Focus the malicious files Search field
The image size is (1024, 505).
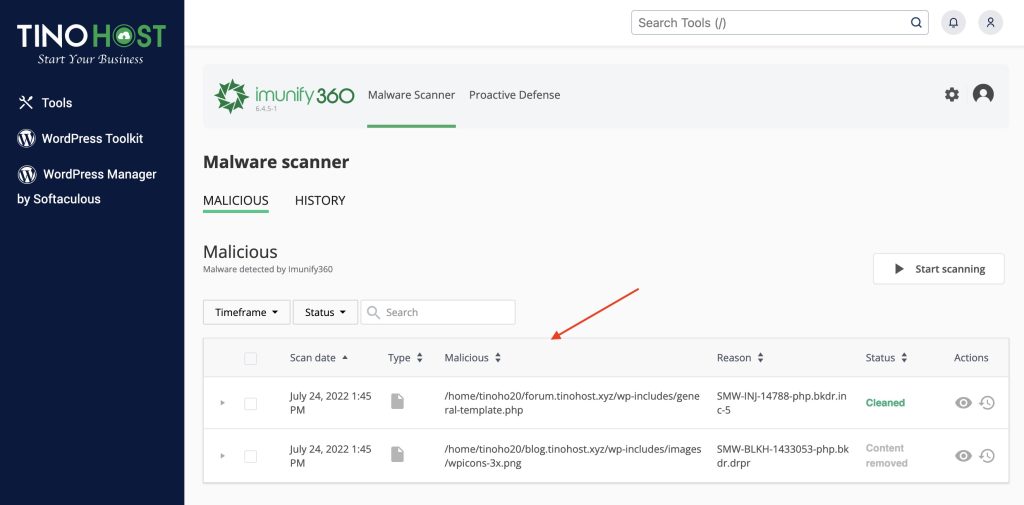(438, 312)
